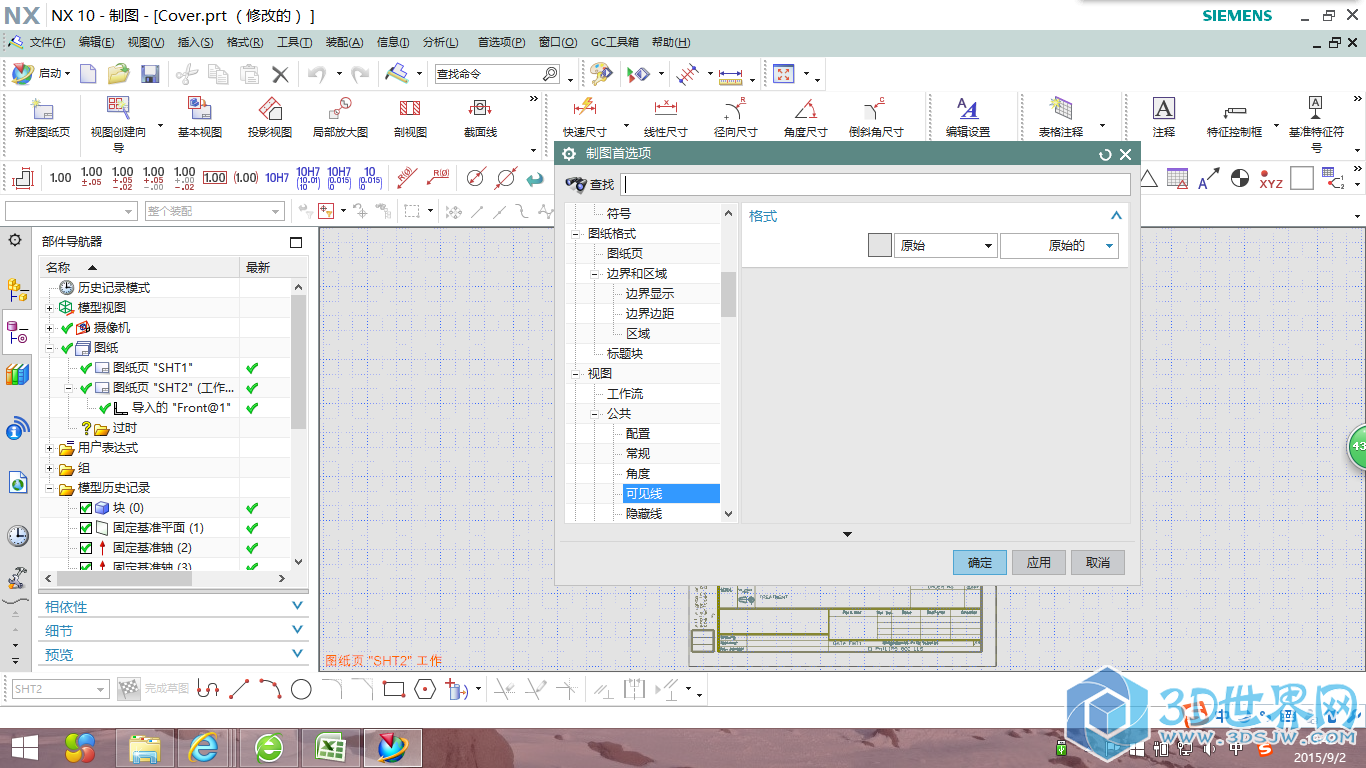Open the 帮助(H) menu

670,42
